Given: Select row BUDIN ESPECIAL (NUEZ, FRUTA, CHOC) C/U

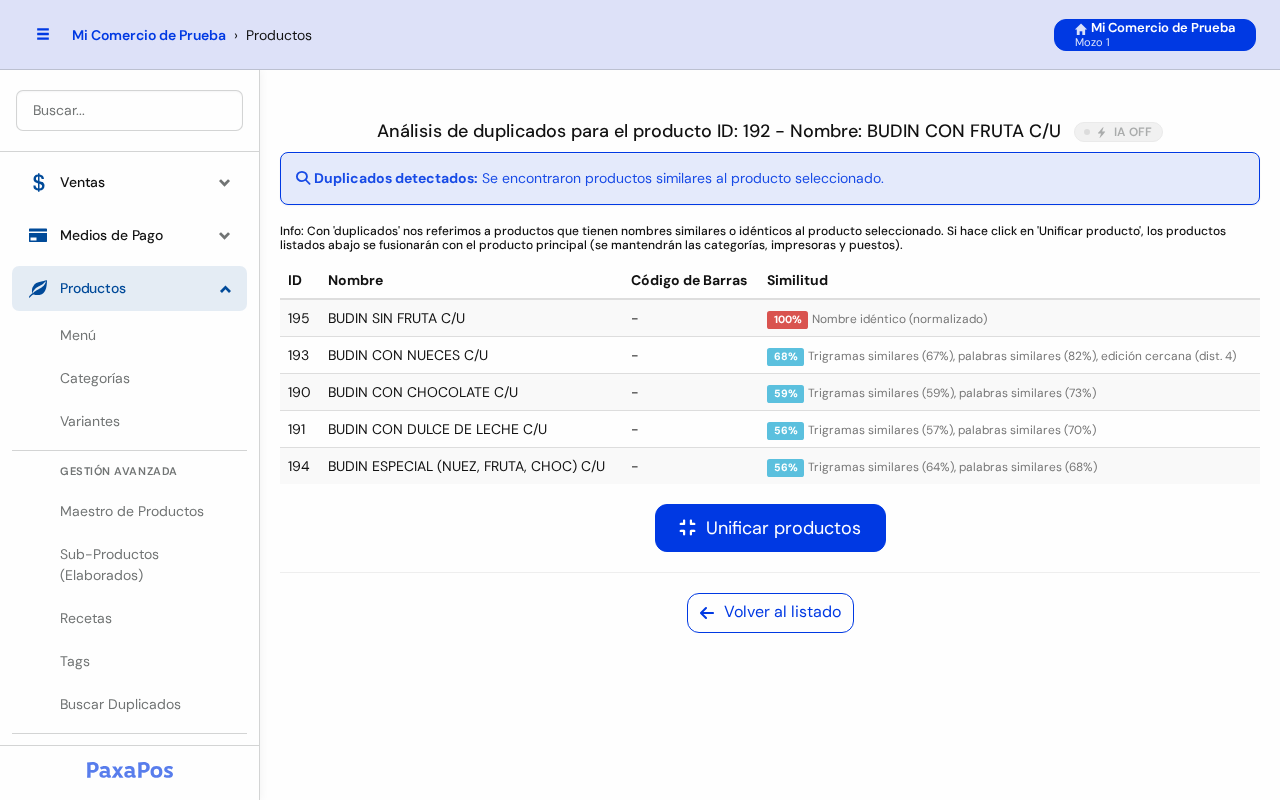Looking at the screenshot, I should 770,467.
